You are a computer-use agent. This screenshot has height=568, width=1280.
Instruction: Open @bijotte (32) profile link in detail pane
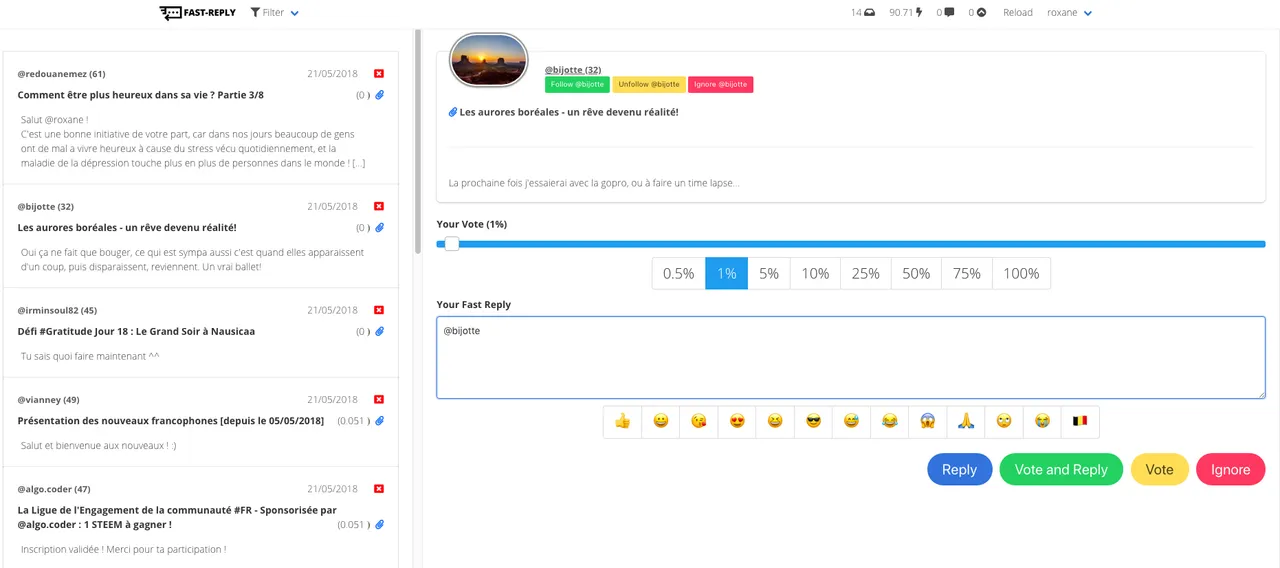click(x=573, y=70)
